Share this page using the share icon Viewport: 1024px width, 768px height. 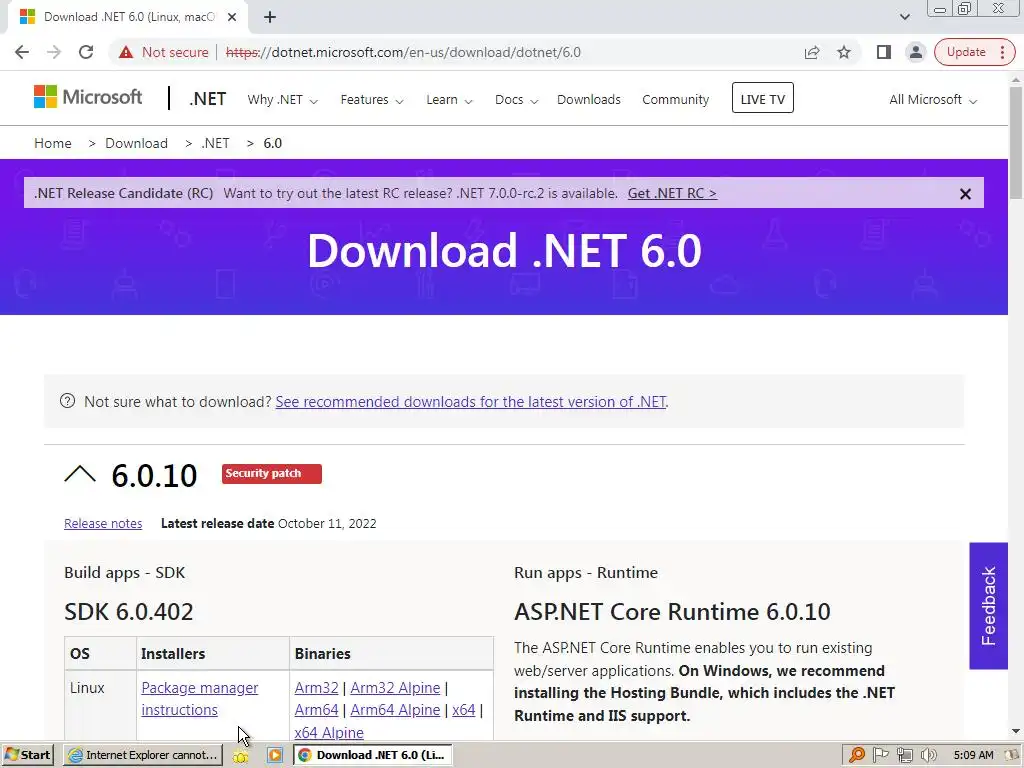[x=812, y=52]
